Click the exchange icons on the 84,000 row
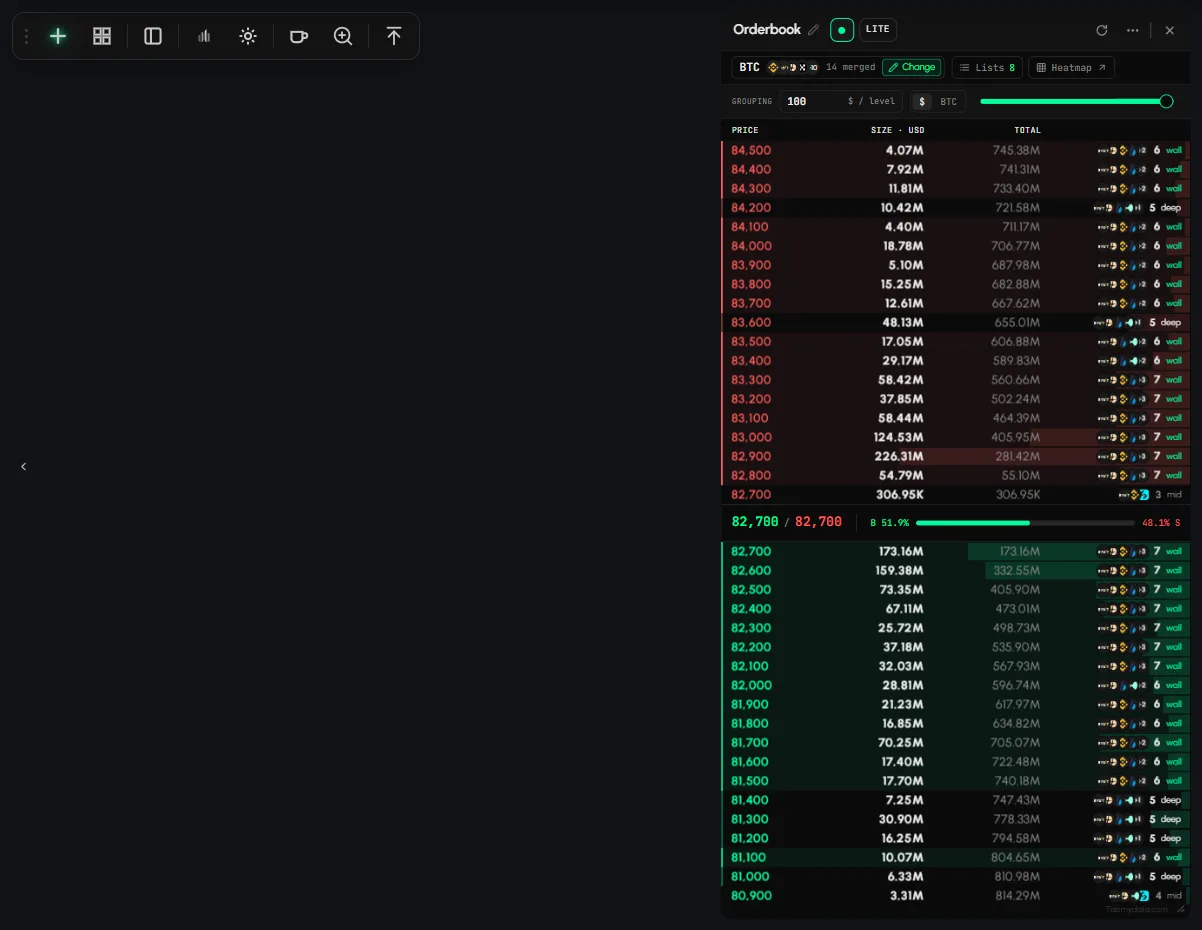The width and height of the screenshot is (1202, 930). click(1122, 246)
